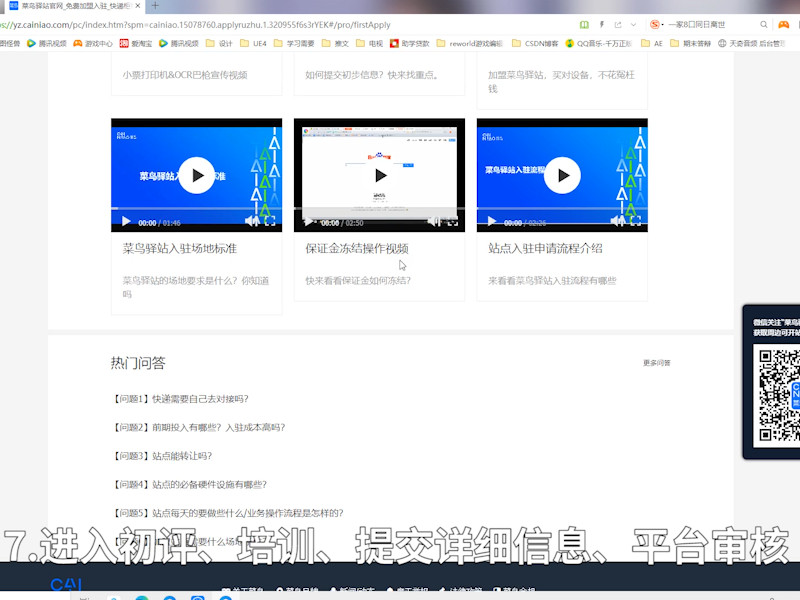Click text 加盟菜鸟驿站,买对设备

point(561,82)
